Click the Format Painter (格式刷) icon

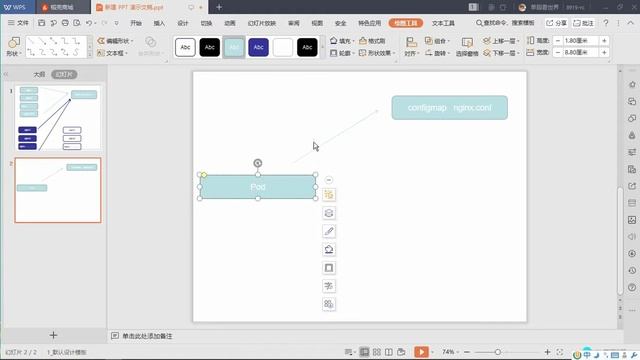point(372,41)
